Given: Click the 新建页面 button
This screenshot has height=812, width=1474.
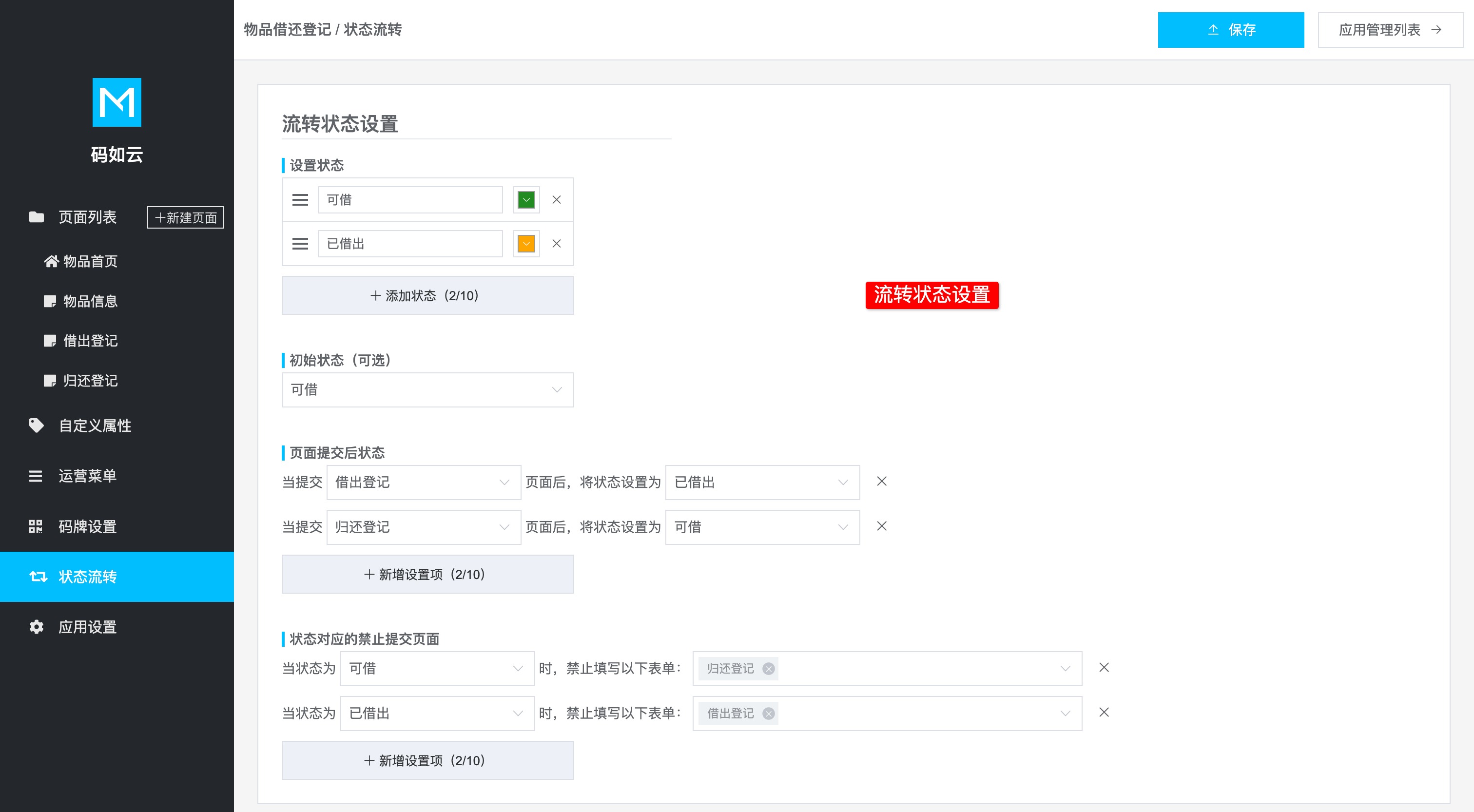Looking at the screenshot, I should (x=185, y=217).
